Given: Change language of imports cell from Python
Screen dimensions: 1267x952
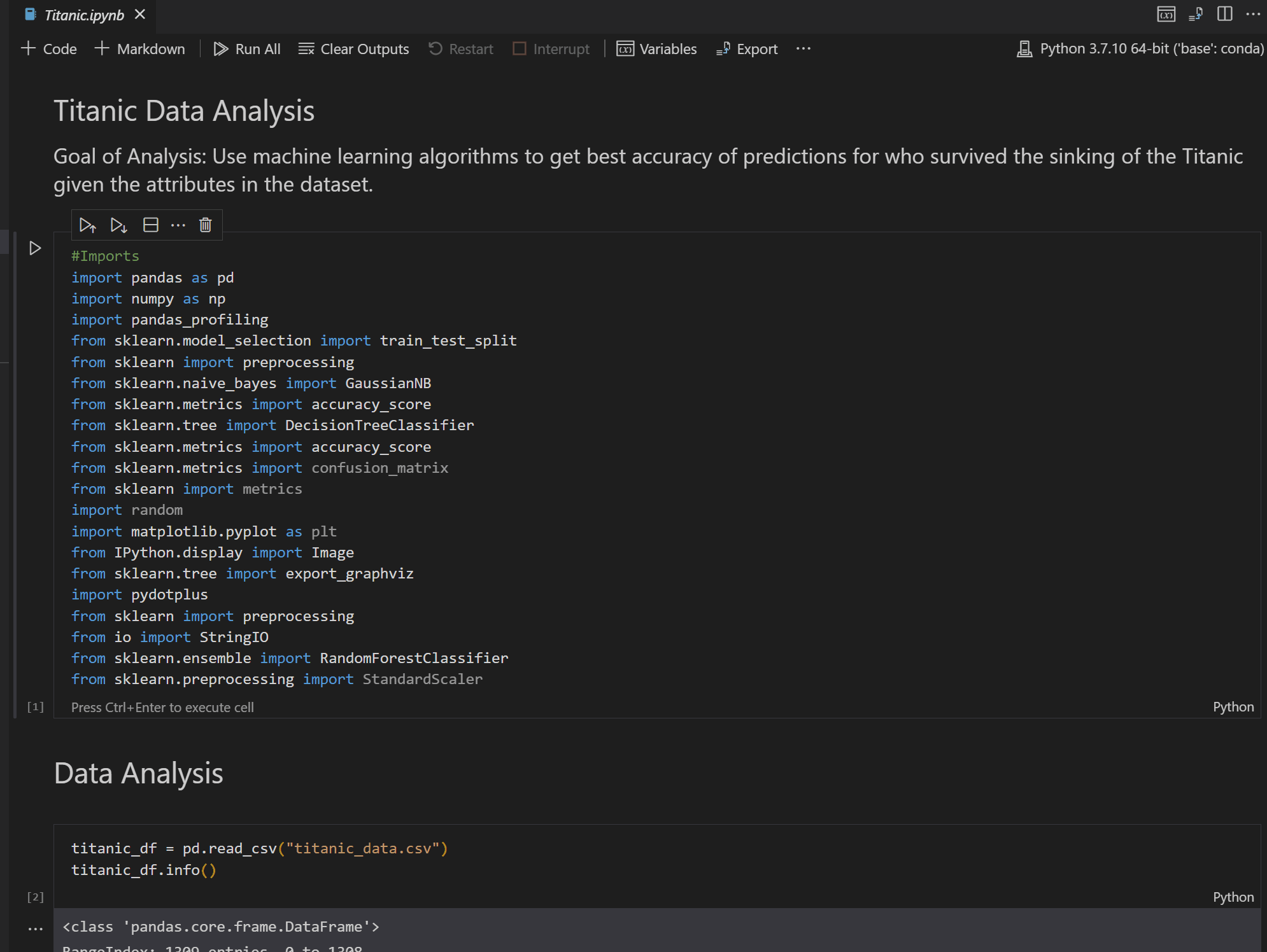Looking at the screenshot, I should [x=1233, y=707].
